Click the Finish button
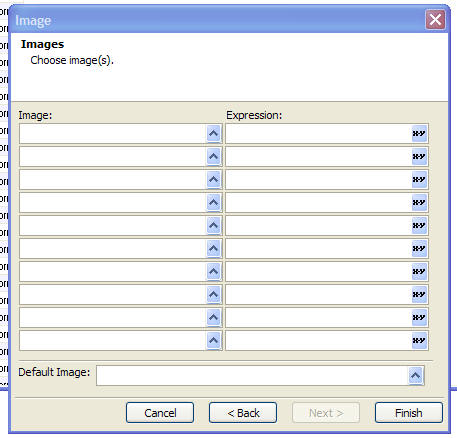Screen dimensions: 457x438 tap(409, 413)
